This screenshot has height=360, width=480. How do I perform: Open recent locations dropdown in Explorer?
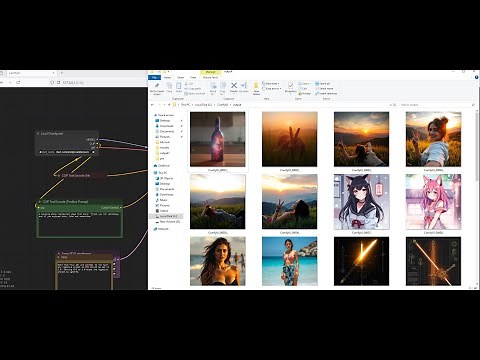click(x=164, y=105)
